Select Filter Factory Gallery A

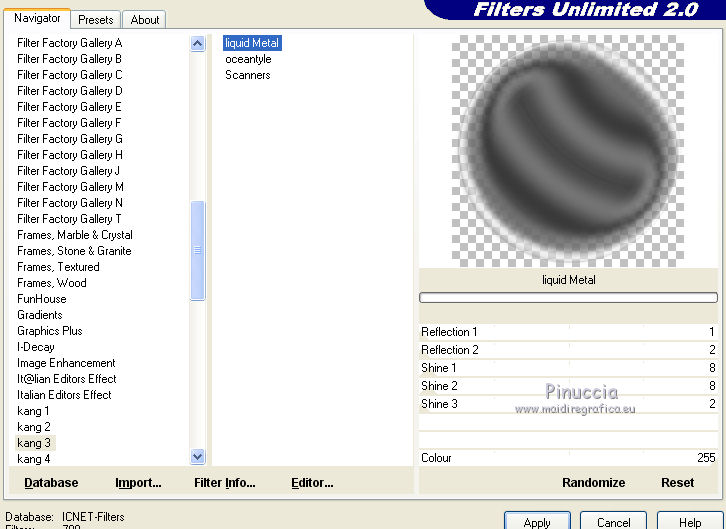[x=69, y=43]
